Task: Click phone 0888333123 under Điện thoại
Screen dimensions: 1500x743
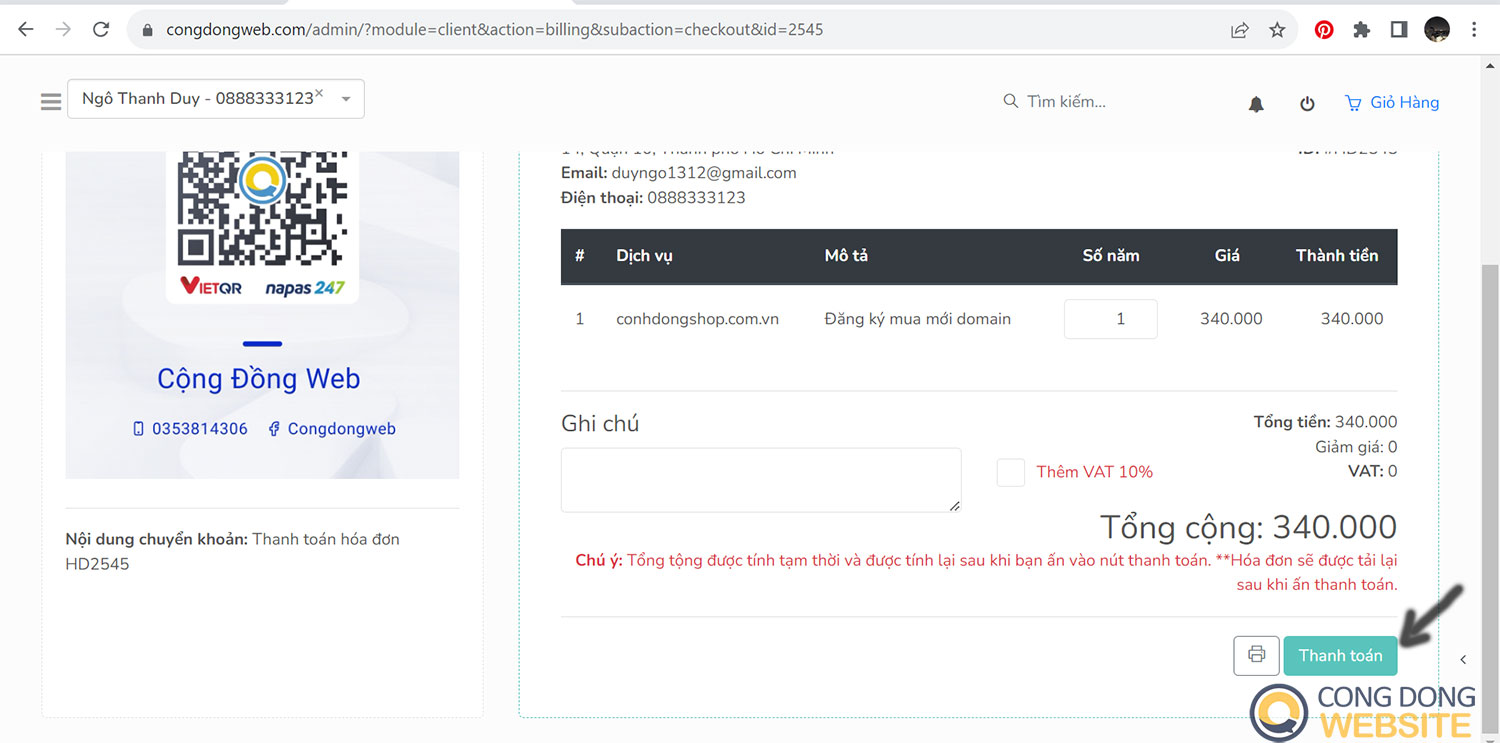Action: click(x=696, y=198)
